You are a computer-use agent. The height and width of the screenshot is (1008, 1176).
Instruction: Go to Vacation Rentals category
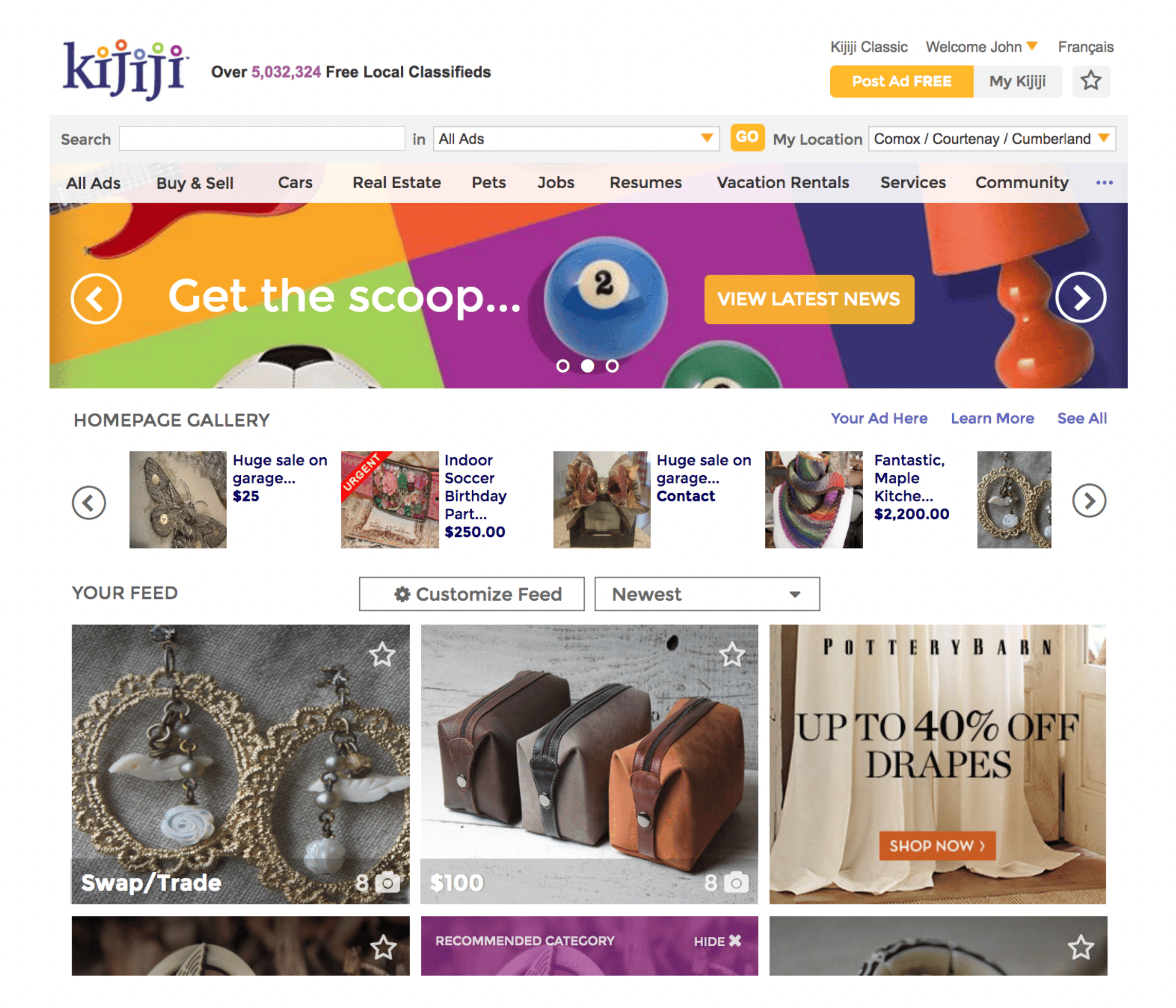point(782,183)
